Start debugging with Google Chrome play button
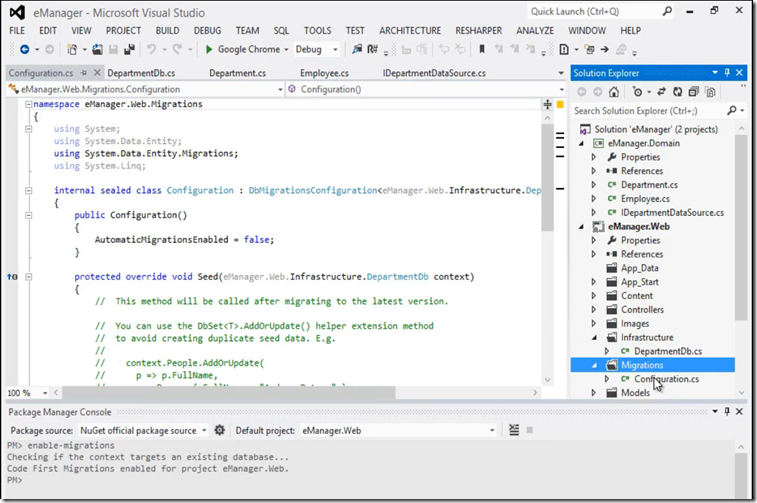Viewport: 757px width, 503px height. tap(209, 49)
